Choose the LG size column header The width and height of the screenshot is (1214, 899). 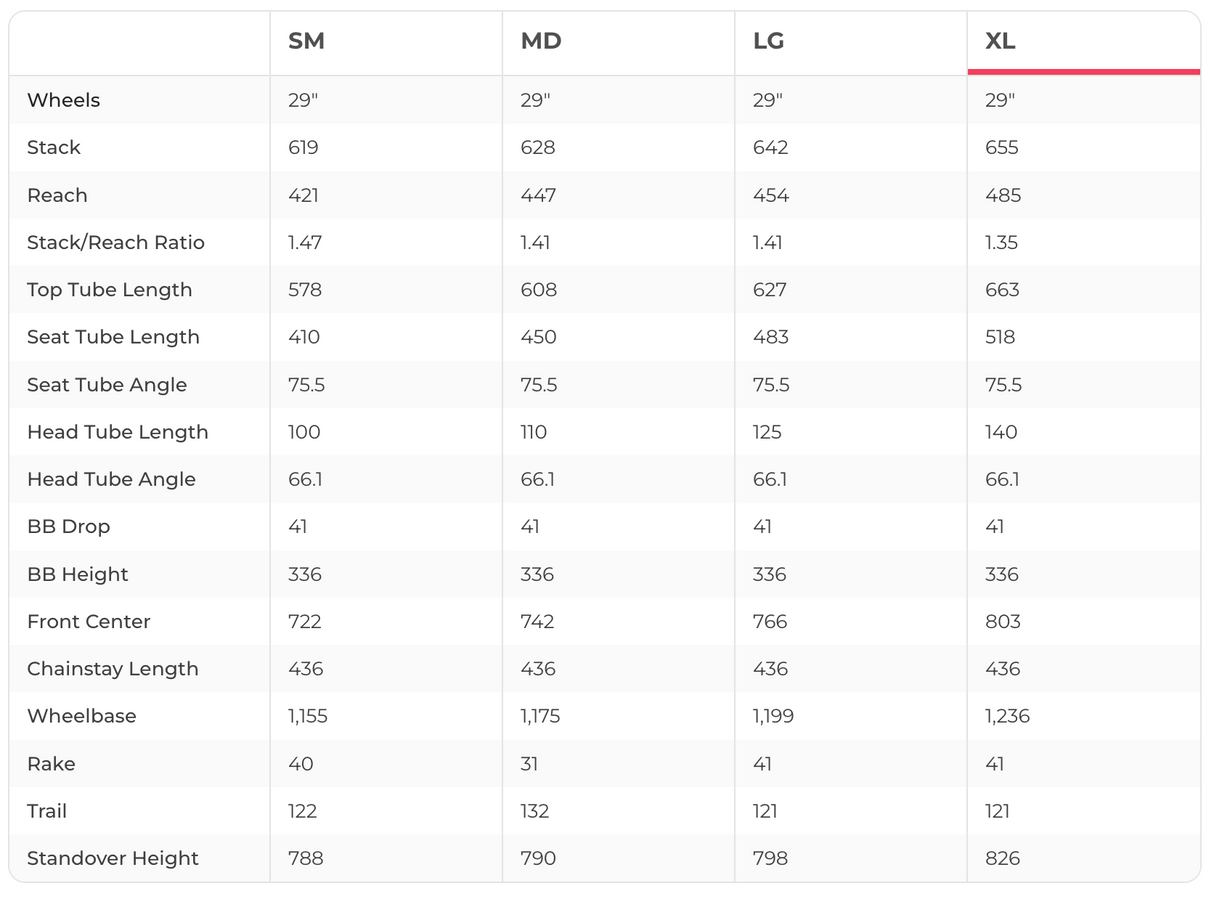tap(768, 42)
